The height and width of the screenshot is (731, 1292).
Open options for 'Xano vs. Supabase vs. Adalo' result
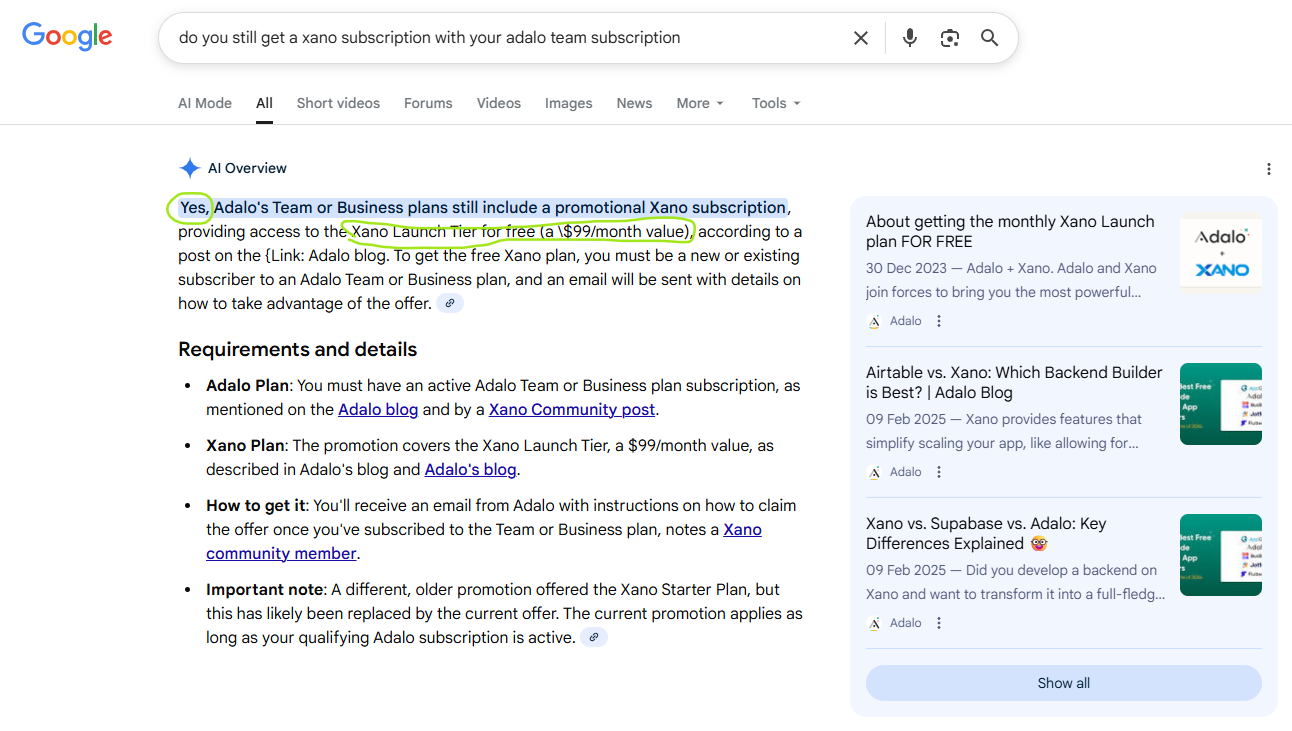pos(939,623)
